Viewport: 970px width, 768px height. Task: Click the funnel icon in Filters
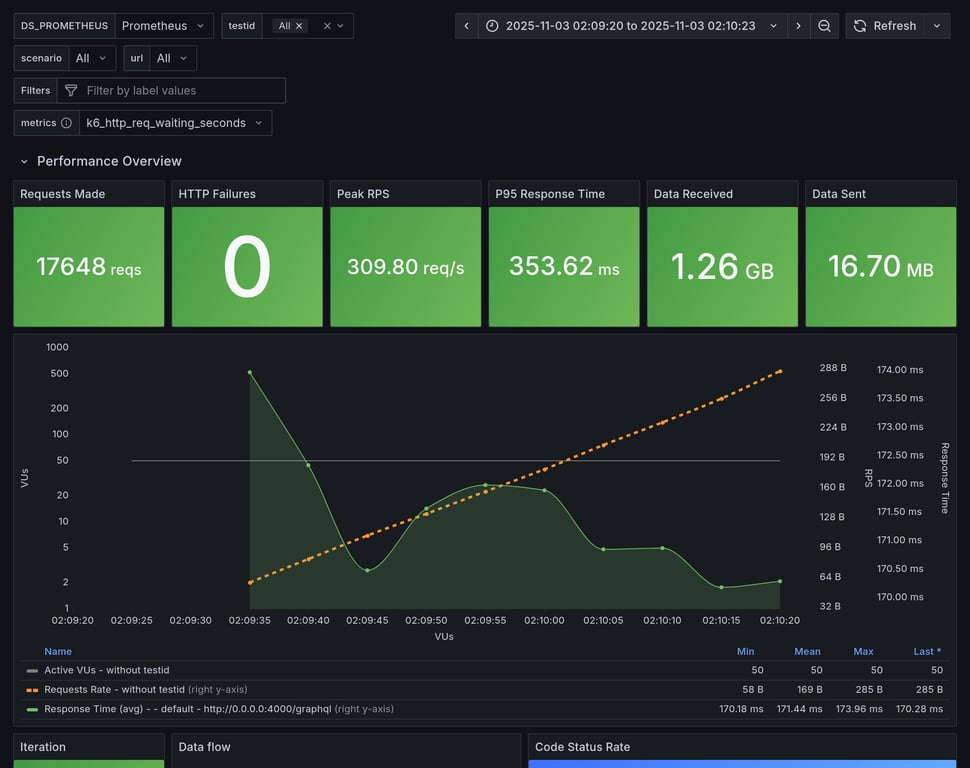pyautogui.click(x=71, y=91)
